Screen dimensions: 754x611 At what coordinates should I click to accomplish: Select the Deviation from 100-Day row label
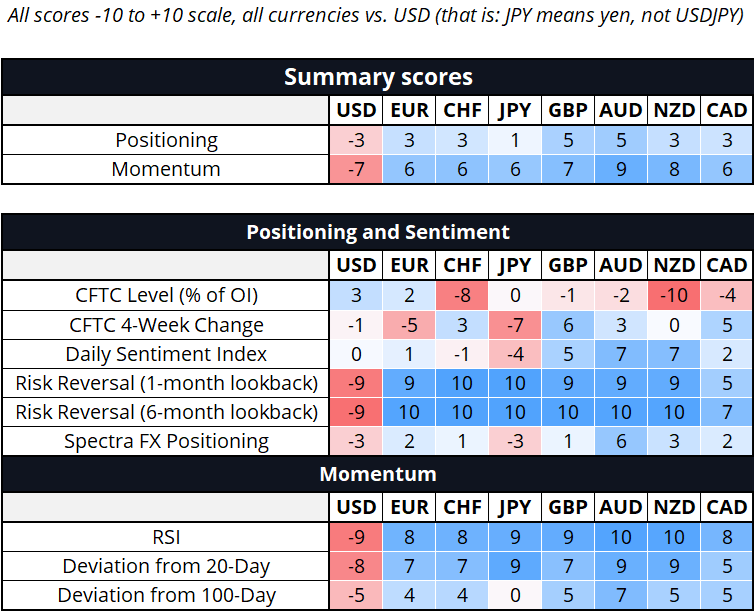coord(167,595)
